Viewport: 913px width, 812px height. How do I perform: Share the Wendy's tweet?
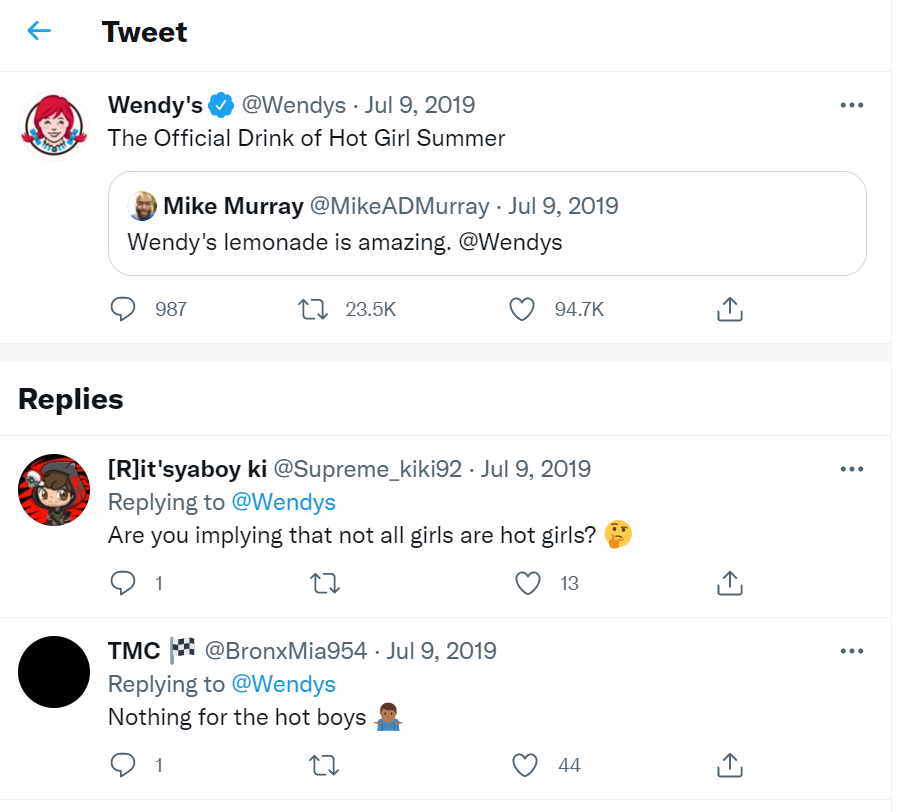pos(730,310)
